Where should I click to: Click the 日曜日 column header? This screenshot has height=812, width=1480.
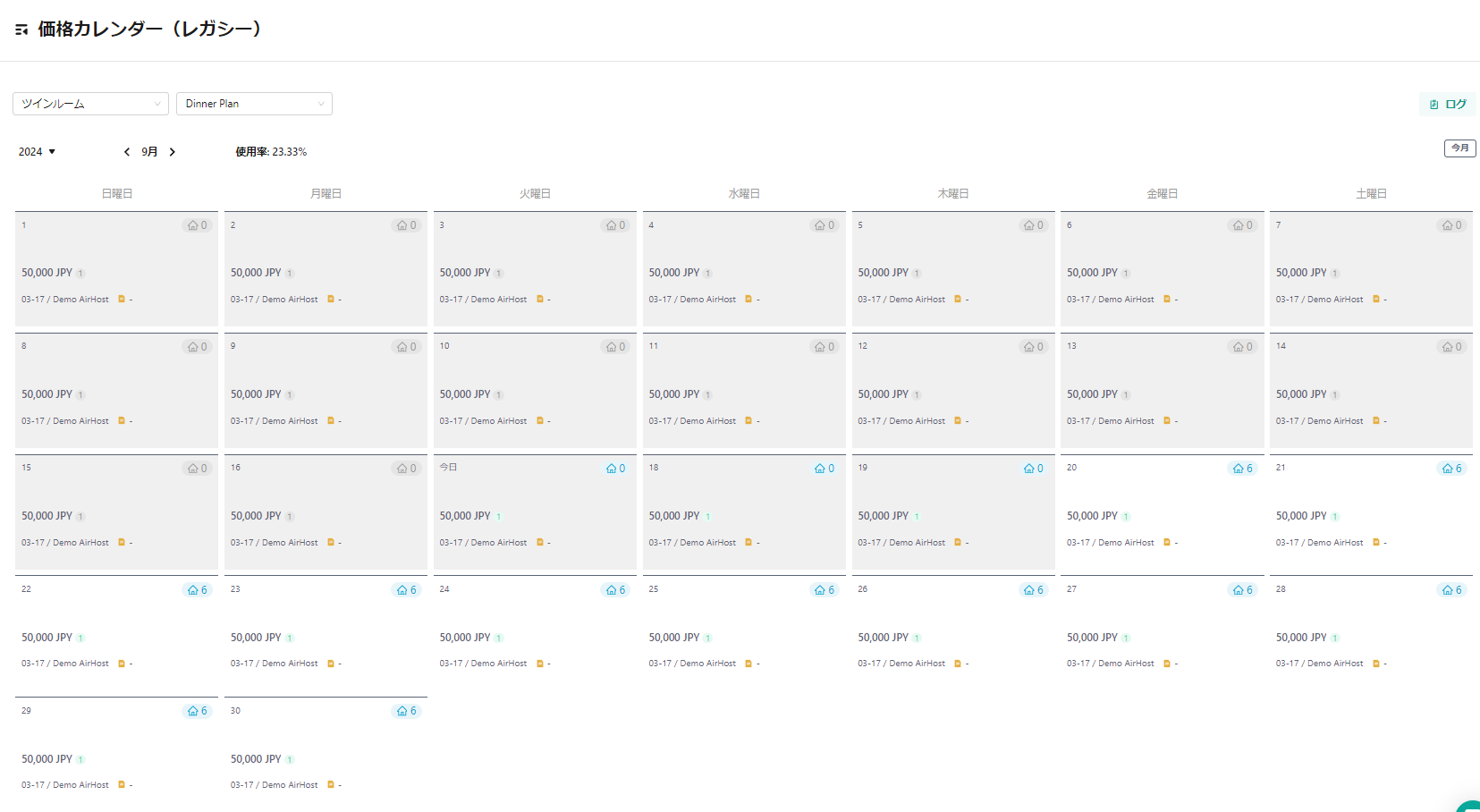point(117,194)
